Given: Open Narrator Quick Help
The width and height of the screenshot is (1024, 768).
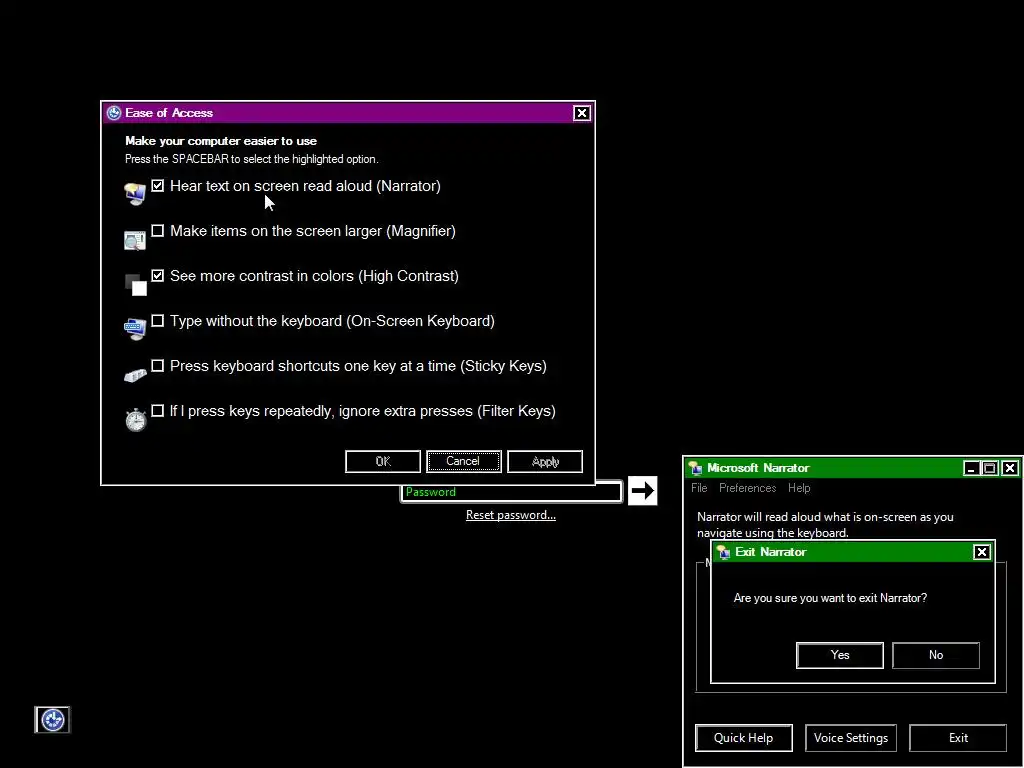Looking at the screenshot, I should pyautogui.click(x=744, y=738).
